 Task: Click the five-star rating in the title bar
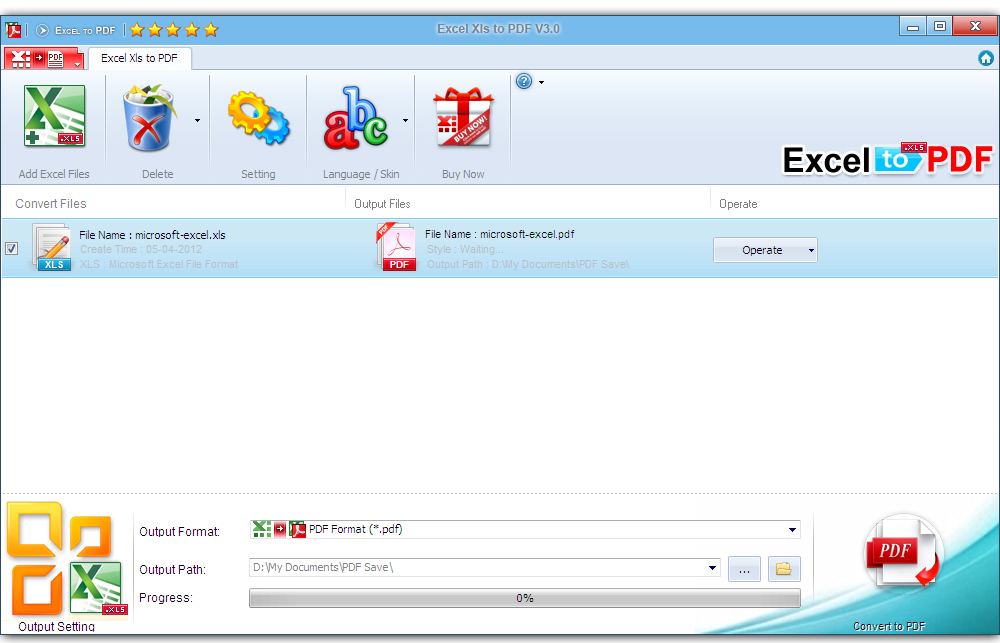click(x=174, y=29)
